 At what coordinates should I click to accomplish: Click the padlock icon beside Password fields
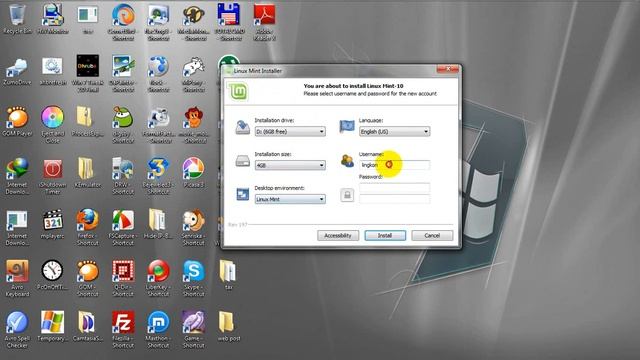[x=347, y=195]
